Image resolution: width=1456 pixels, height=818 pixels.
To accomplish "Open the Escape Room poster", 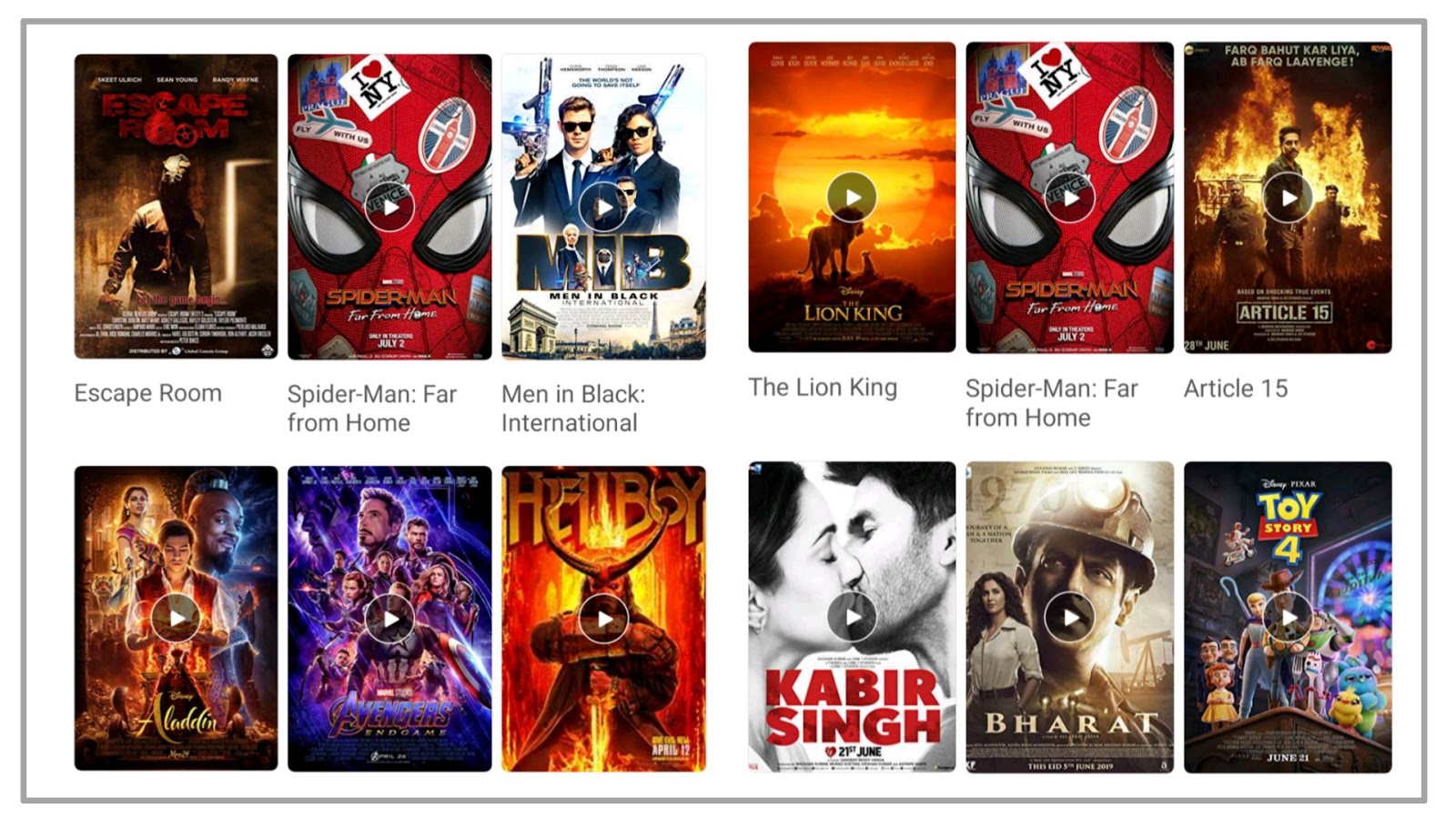I will [x=176, y=207].
